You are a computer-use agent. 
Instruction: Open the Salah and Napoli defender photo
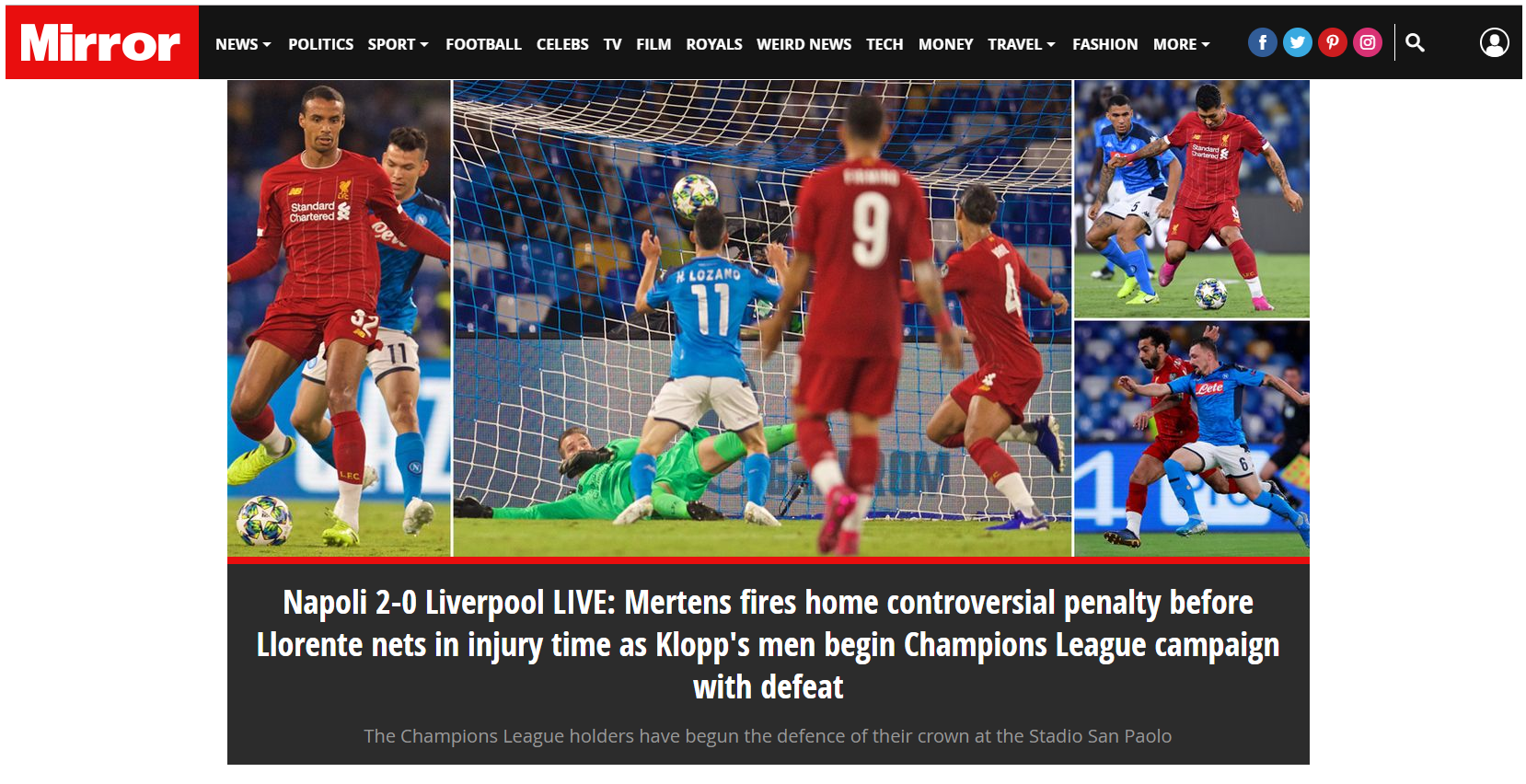coord(1192,439)
